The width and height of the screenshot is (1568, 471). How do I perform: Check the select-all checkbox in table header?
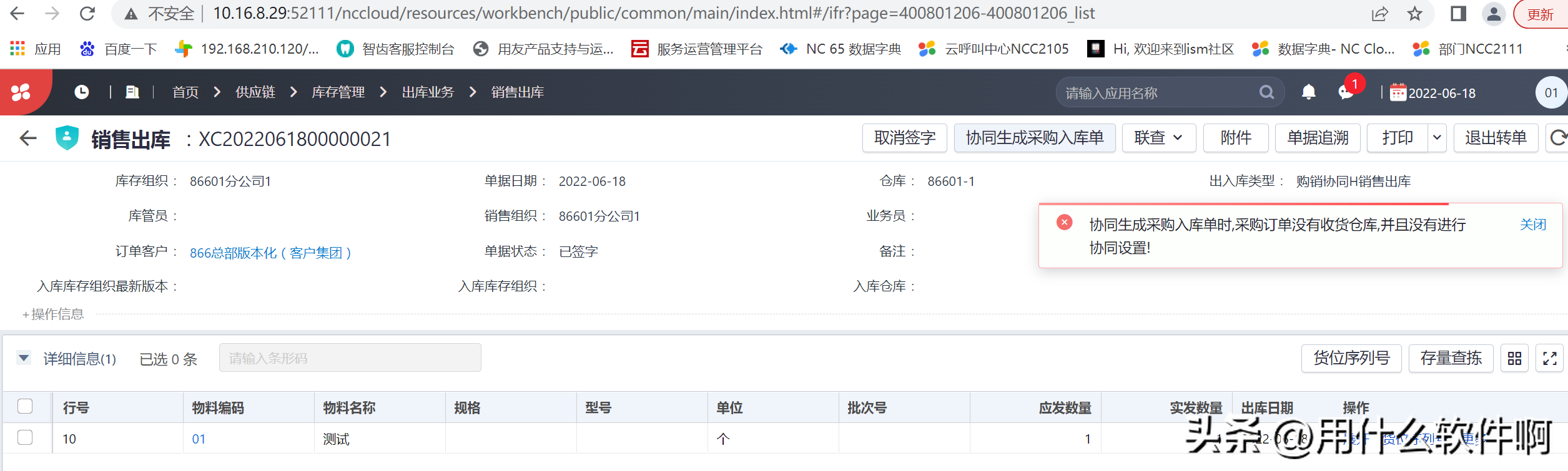pyautogui.click(x=25, y=406)
